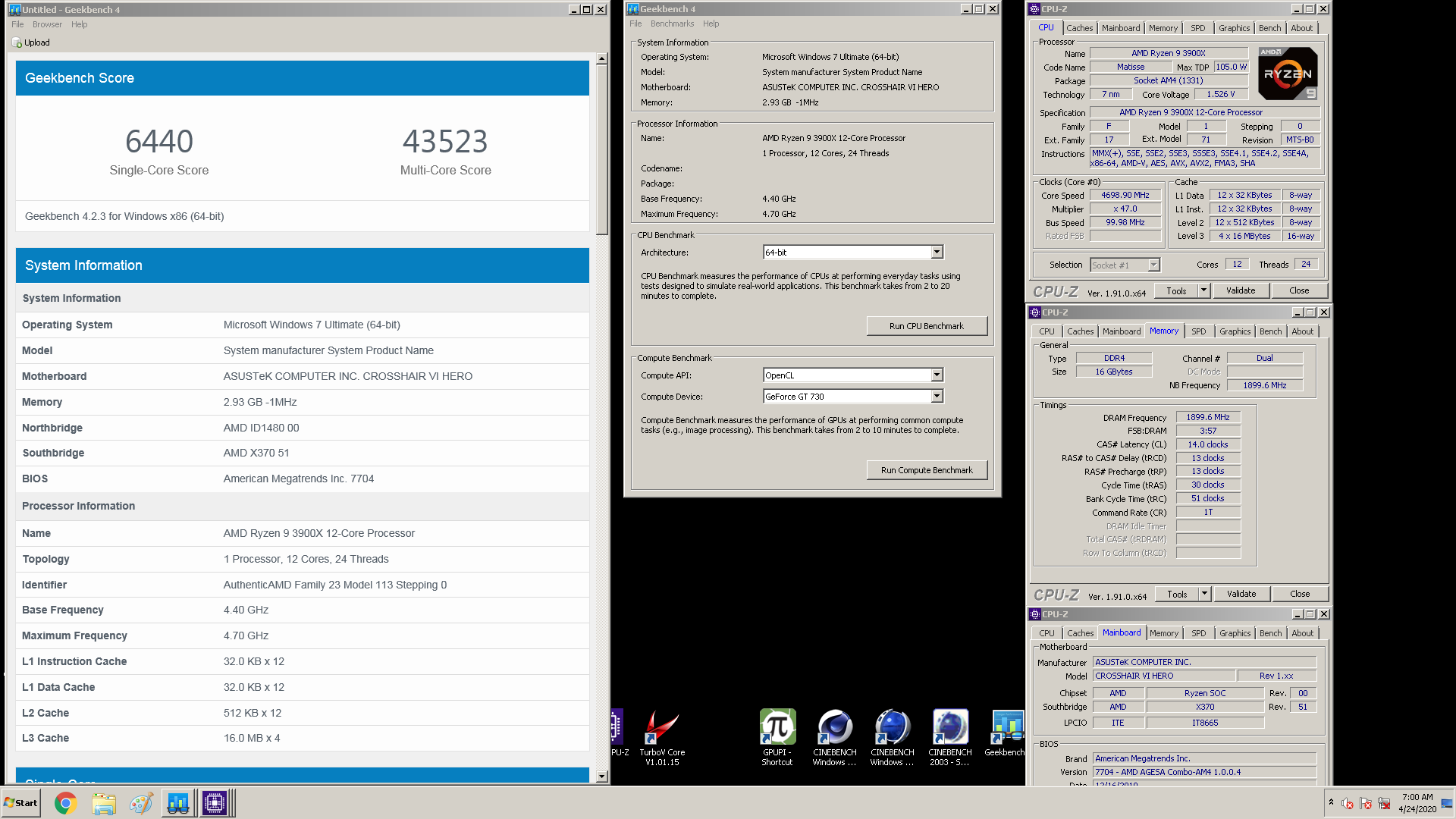Expand Tools arrow in CPU-Z Memory window
Image resolution: width=1456 pixels, height=819 pixels.
(1204, 594)
